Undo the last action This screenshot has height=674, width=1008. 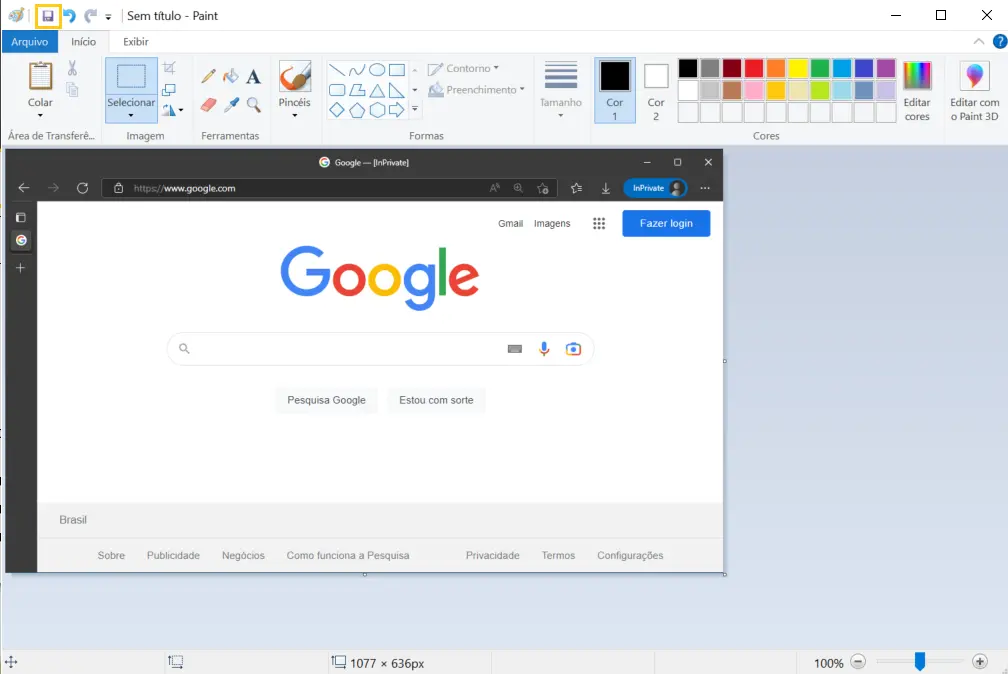pos(69,16)
